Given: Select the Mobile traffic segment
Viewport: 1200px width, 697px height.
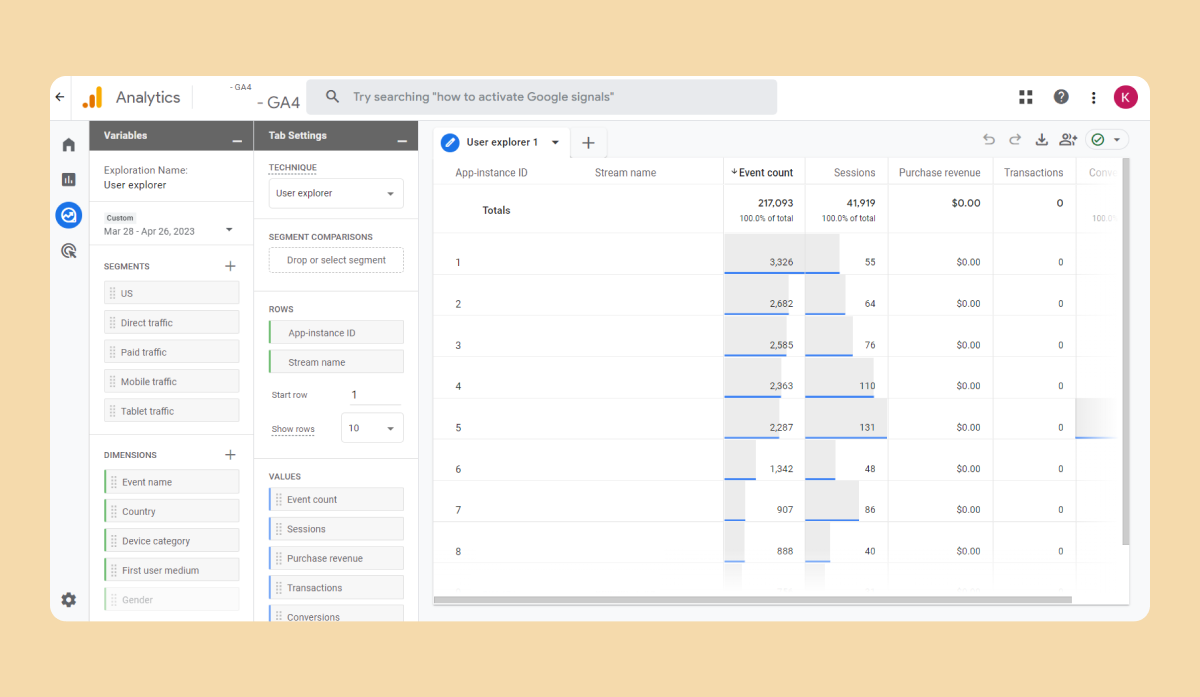Looking at the screenshot, I should tap(171, 381).
